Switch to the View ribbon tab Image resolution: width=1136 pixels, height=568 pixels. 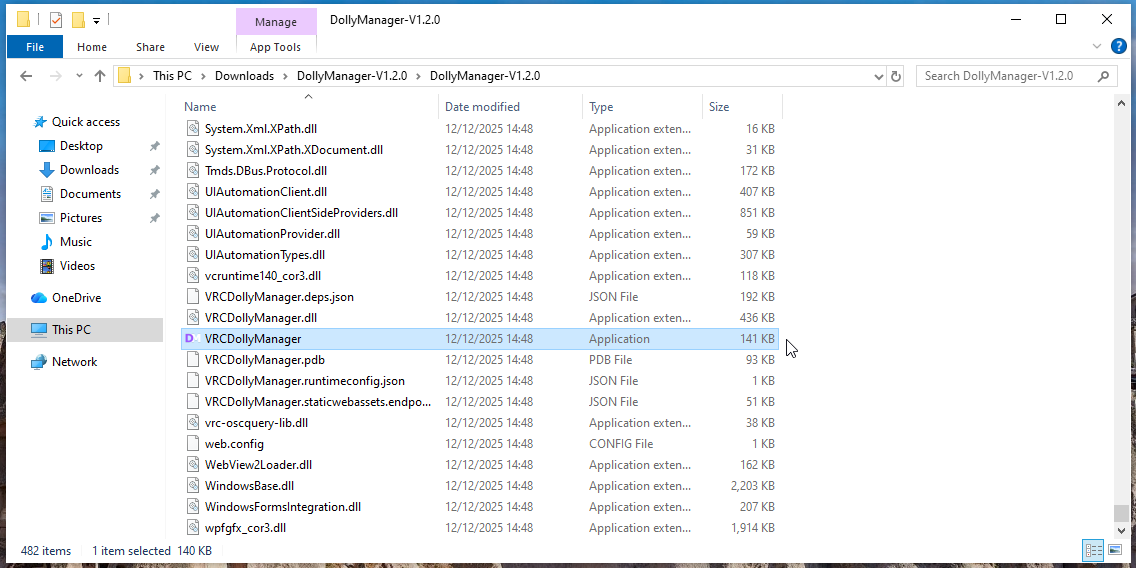[x=206, y=47]
